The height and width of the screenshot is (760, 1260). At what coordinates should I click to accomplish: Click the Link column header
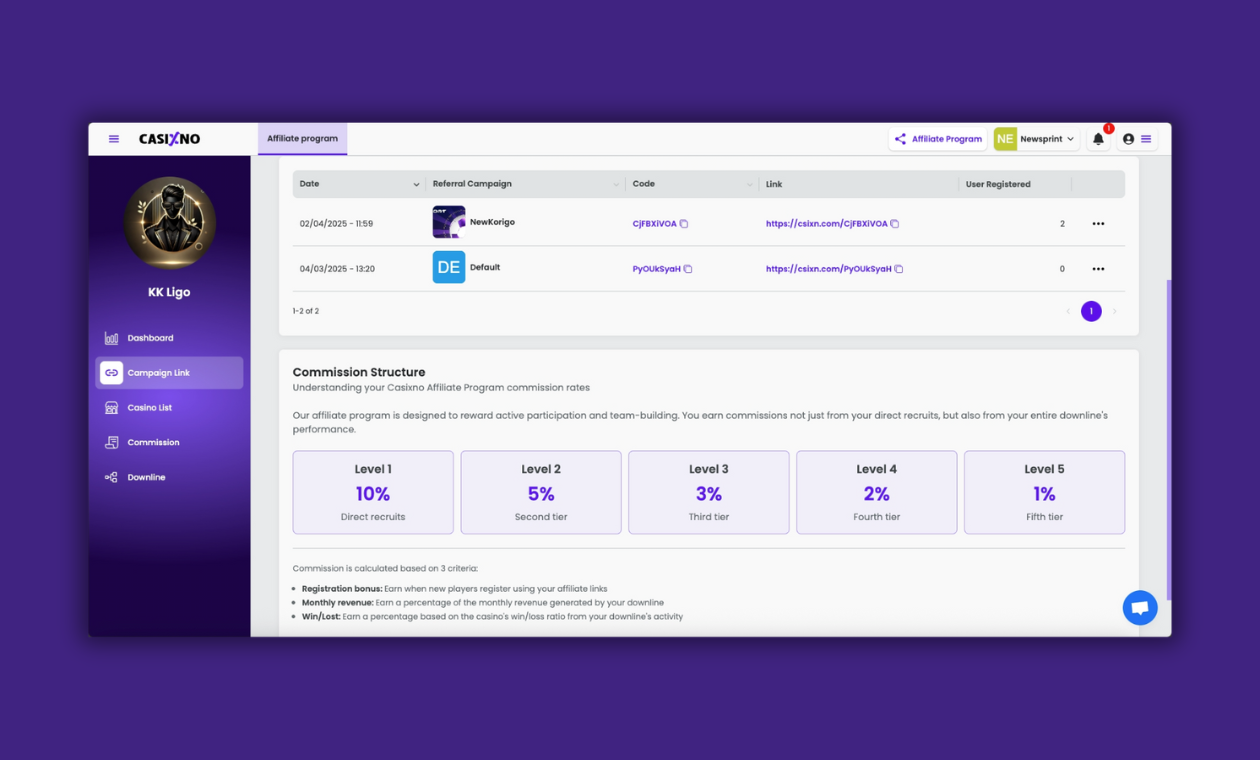click(774, 184)
